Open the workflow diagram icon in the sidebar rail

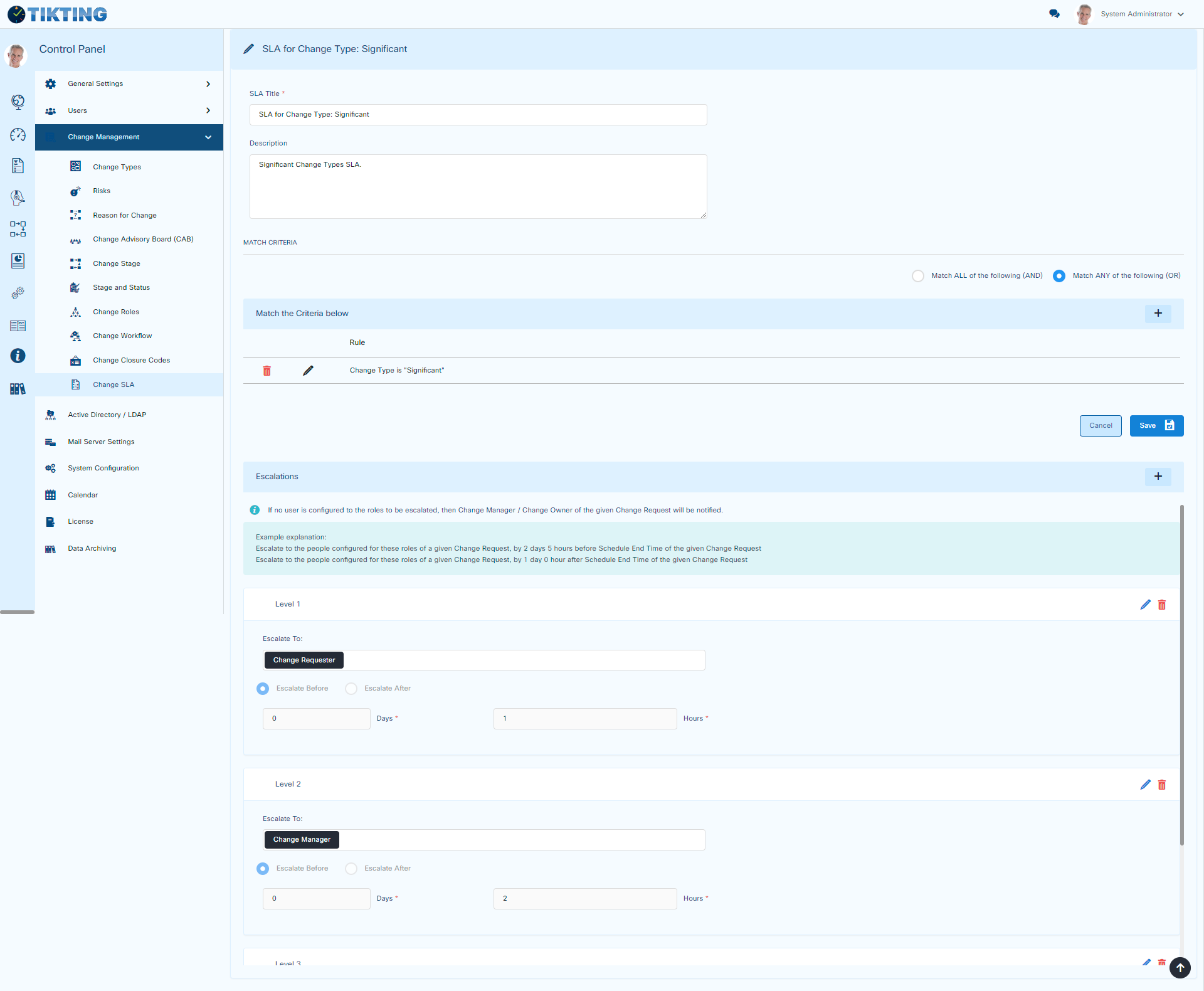(18, 230)
